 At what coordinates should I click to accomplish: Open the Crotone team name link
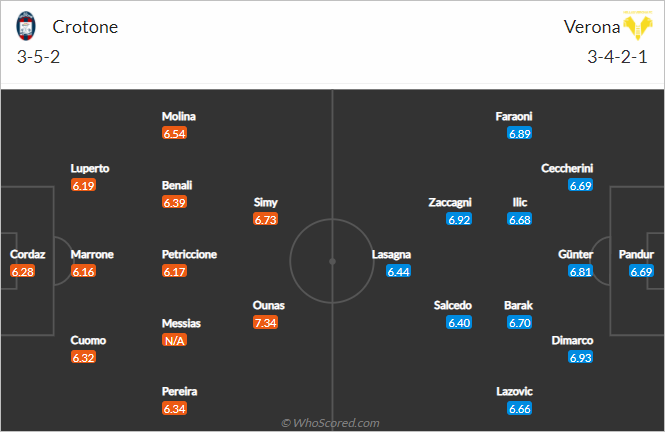(85, 27)
